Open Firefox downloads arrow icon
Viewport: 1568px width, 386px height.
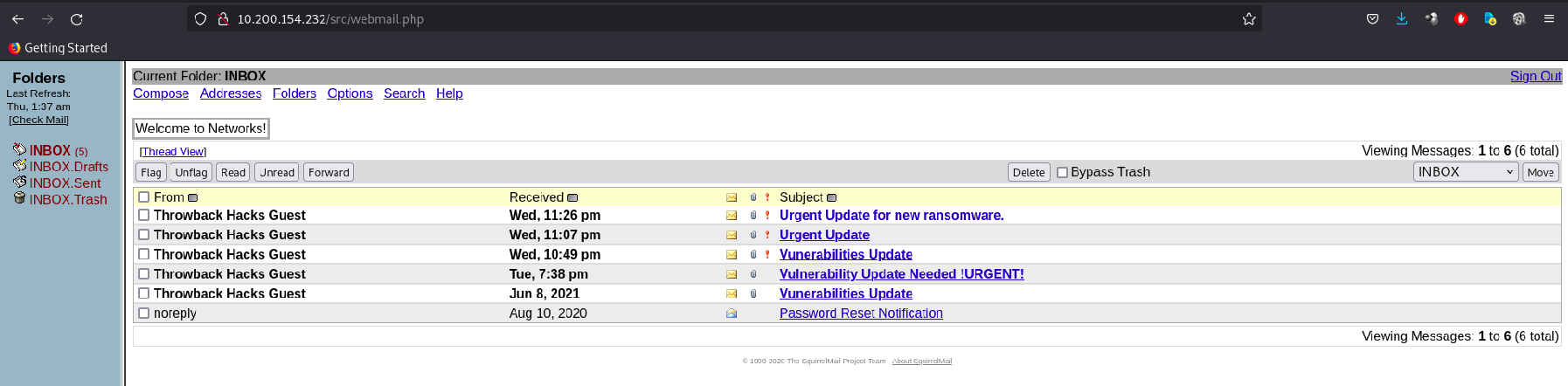coord(1402,19)
